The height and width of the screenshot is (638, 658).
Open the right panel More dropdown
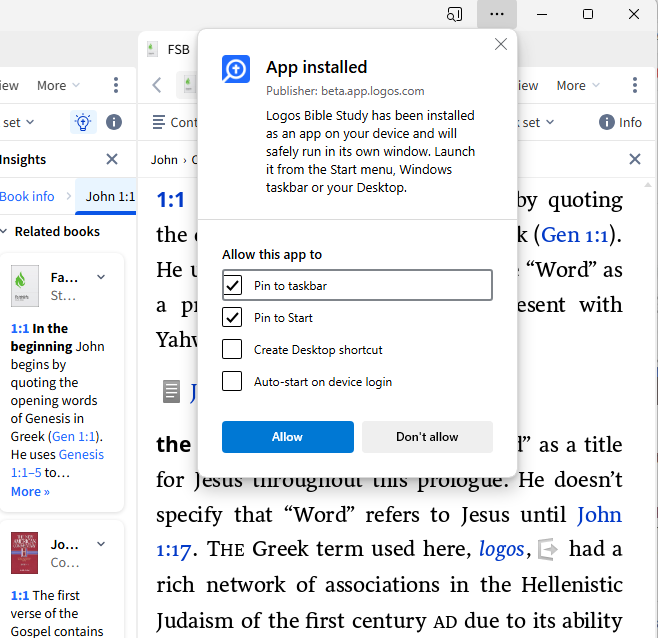[x=578, y=86]
